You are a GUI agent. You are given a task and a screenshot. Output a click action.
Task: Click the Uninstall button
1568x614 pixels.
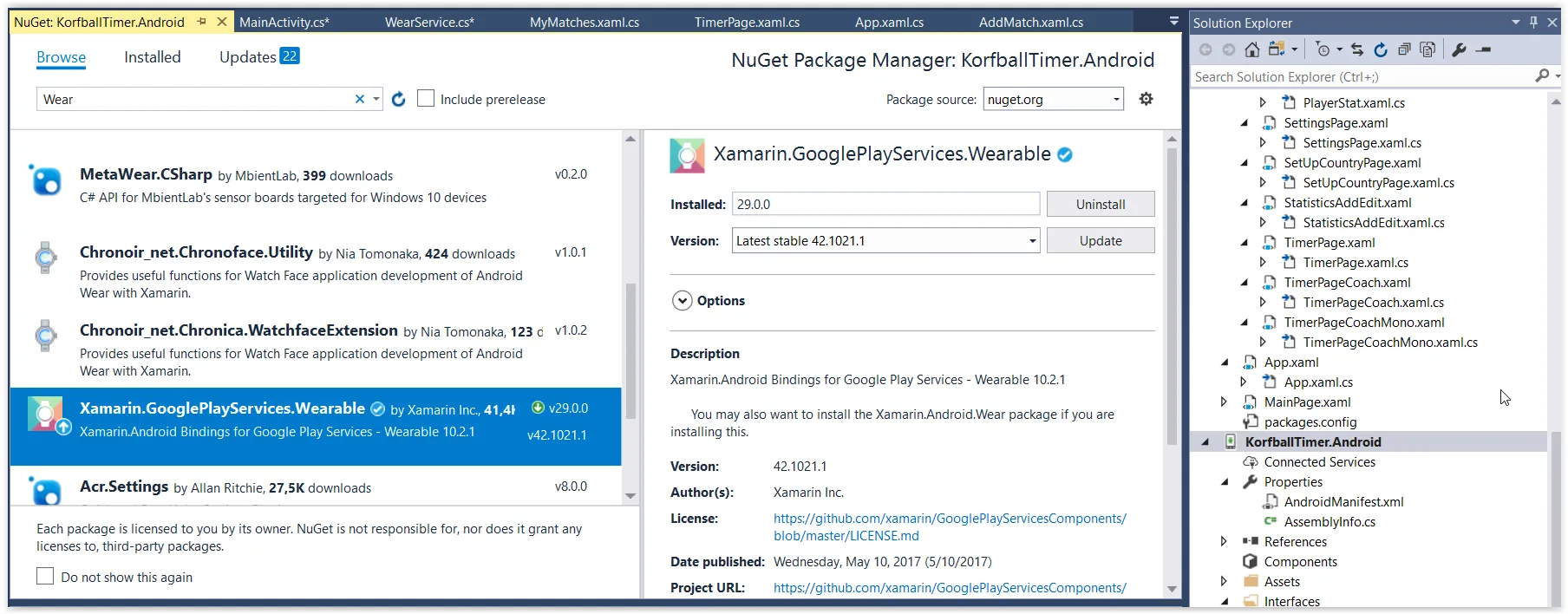[x=1101, y=204]
